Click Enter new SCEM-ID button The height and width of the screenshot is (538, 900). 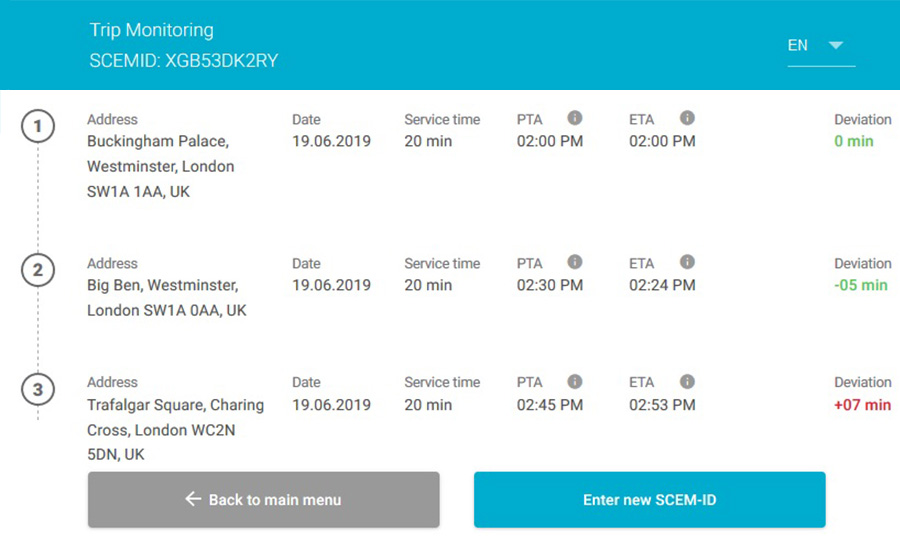pos(649,500)
